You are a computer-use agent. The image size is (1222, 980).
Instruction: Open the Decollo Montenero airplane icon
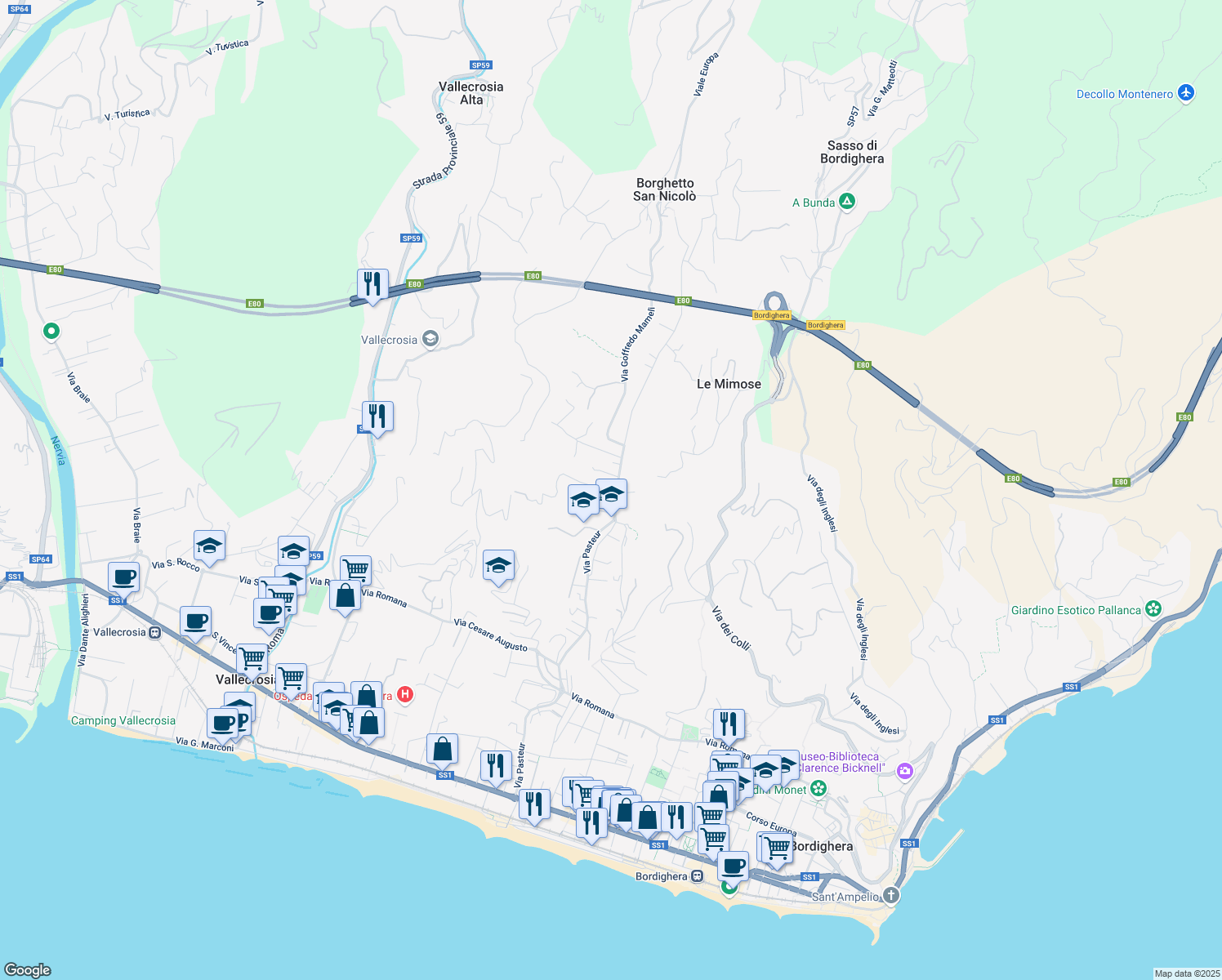pyautogui.click(x=1186, y=94)
